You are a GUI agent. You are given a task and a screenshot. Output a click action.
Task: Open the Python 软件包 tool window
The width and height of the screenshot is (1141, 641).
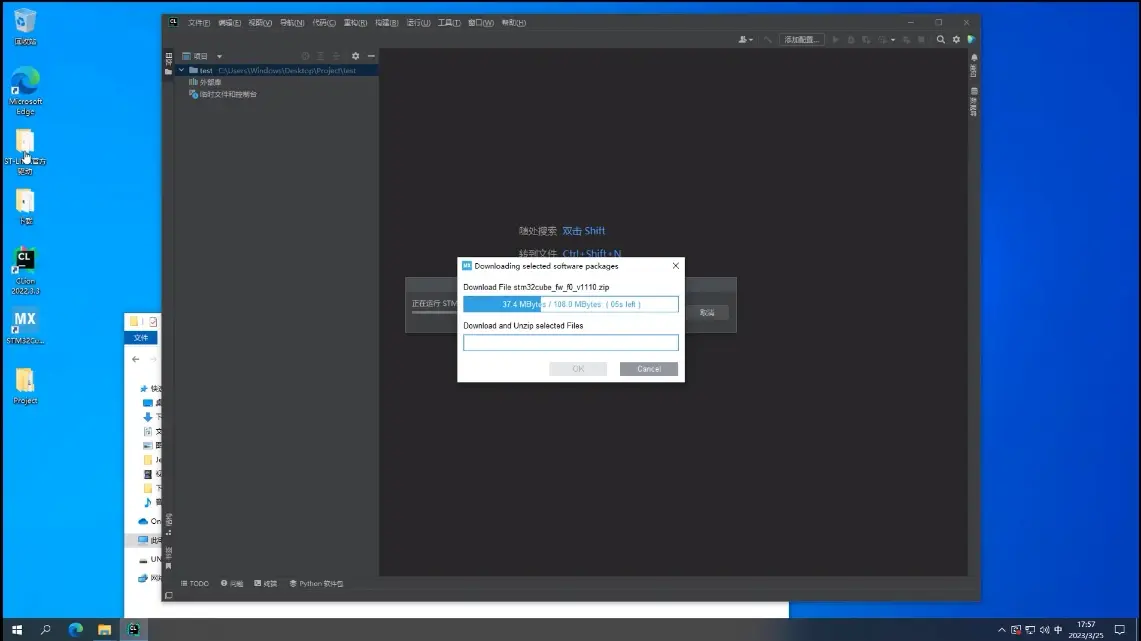(317, 583)
